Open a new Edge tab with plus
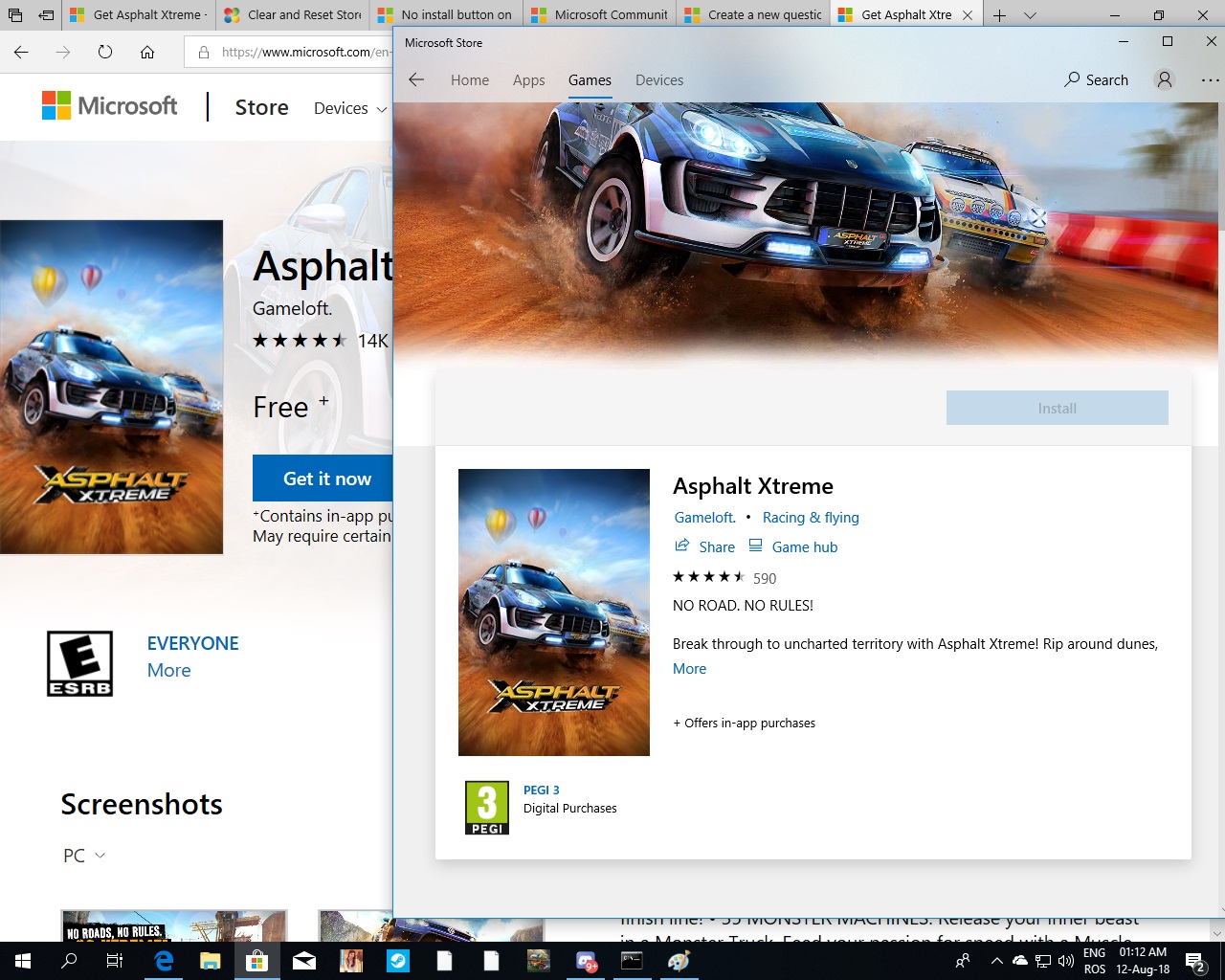This screenshot has height=980, width=1225. point(999,15)
